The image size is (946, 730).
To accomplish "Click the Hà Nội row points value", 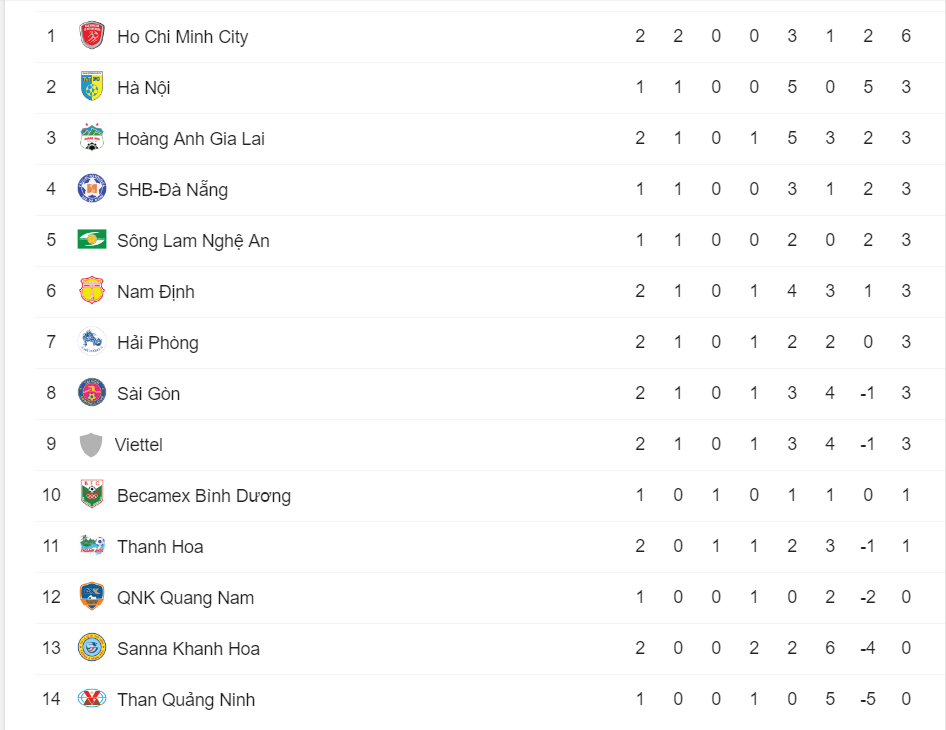I will (x=906, y=87).
